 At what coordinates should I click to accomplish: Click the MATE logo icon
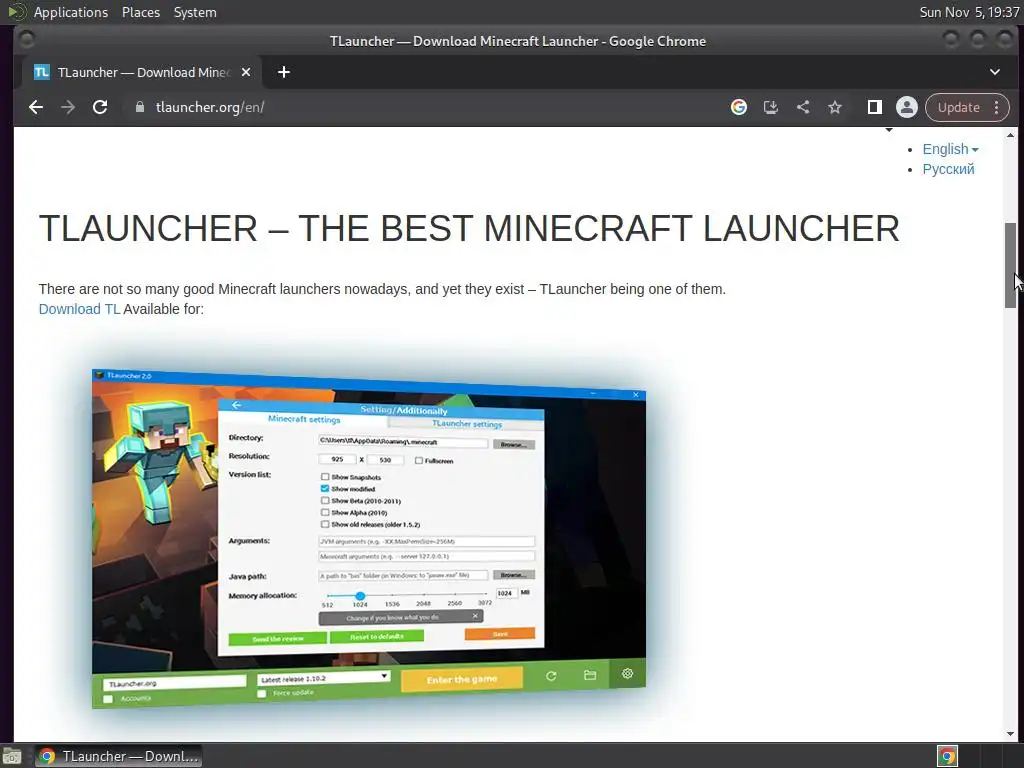pos(16,12)
